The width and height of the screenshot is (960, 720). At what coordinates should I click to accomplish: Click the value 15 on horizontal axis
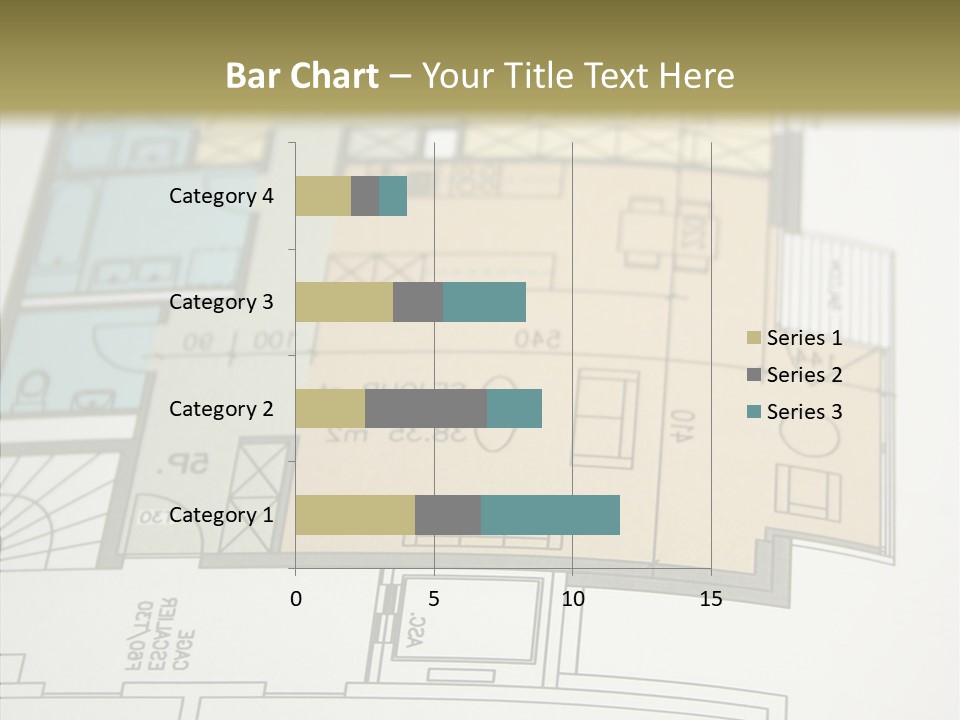(x=711, y=599)
